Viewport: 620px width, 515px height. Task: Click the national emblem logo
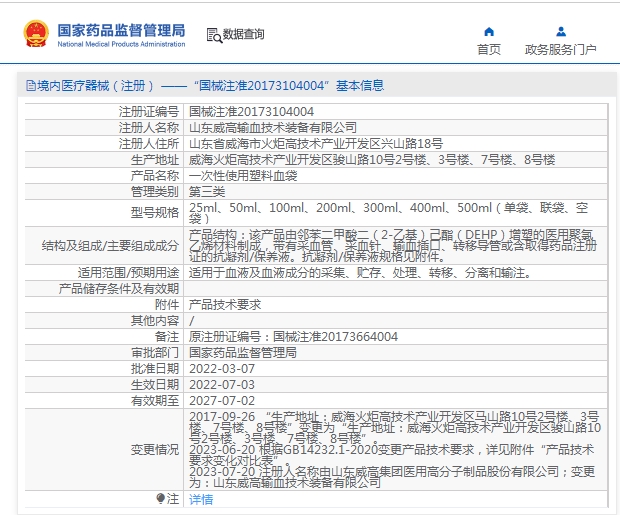click(x=36, y=34)
